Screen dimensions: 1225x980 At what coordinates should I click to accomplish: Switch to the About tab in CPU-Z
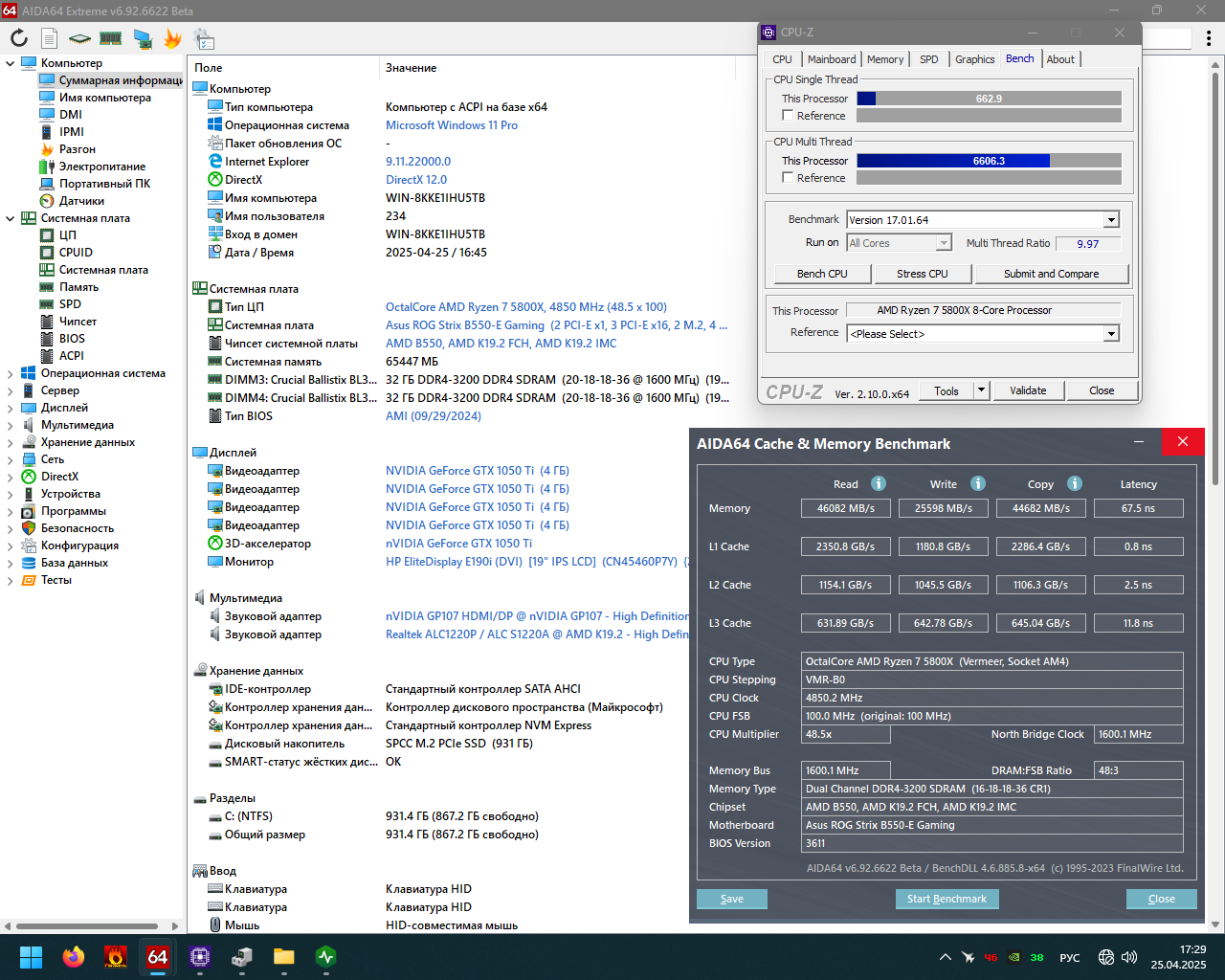click(1060, 59)
